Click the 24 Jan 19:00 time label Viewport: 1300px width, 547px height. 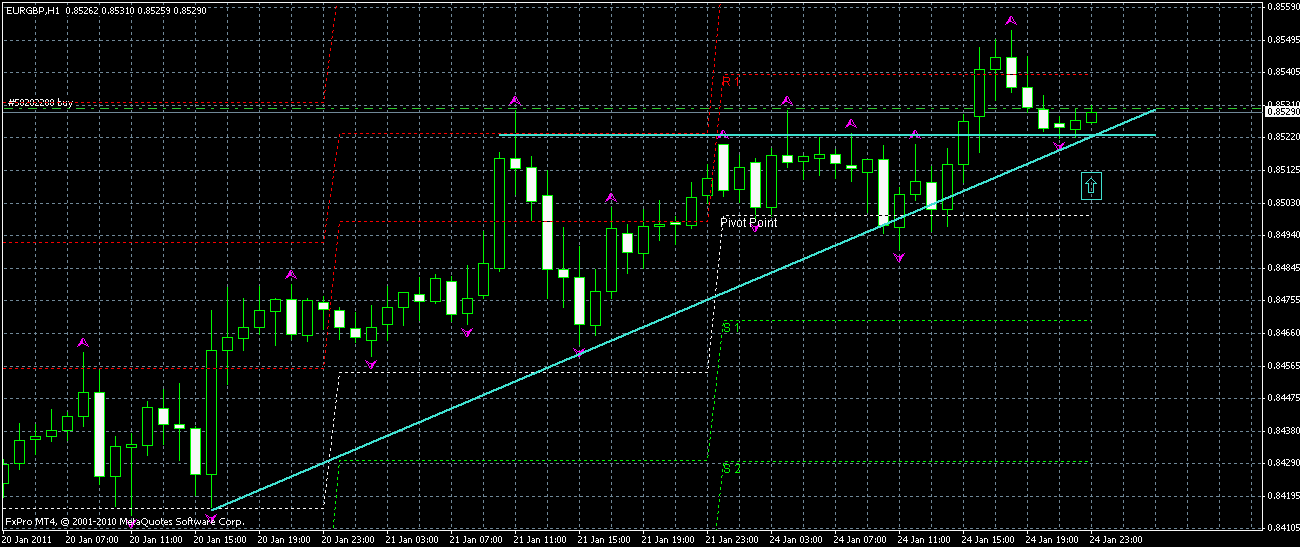click(x=1052, y=540)
